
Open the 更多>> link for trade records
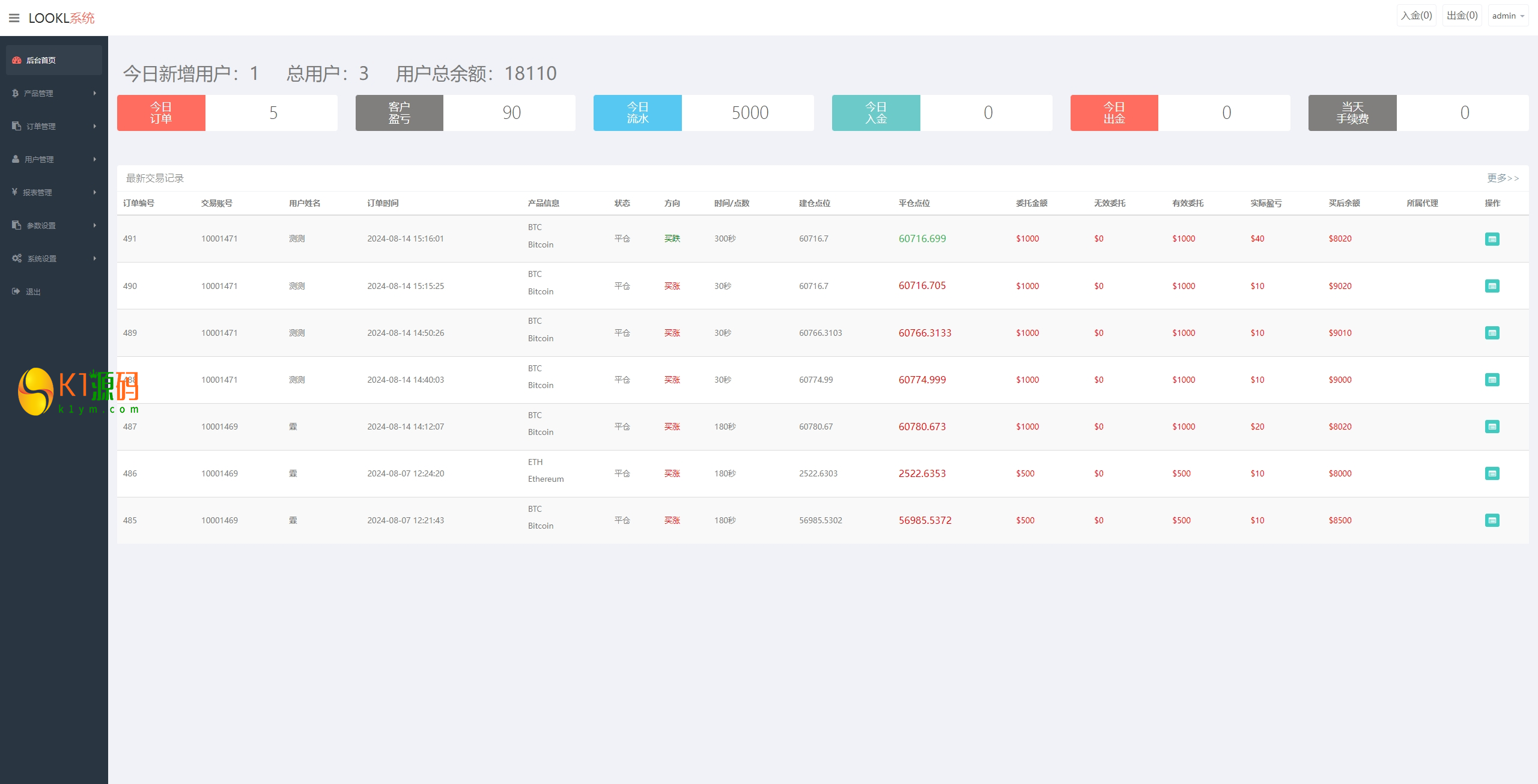pyautogui.click(x=1503, y=178)
